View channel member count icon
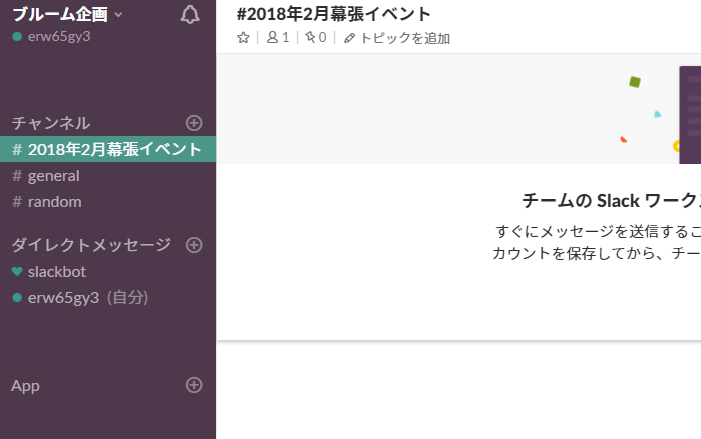701x439 pixels. 272,38
